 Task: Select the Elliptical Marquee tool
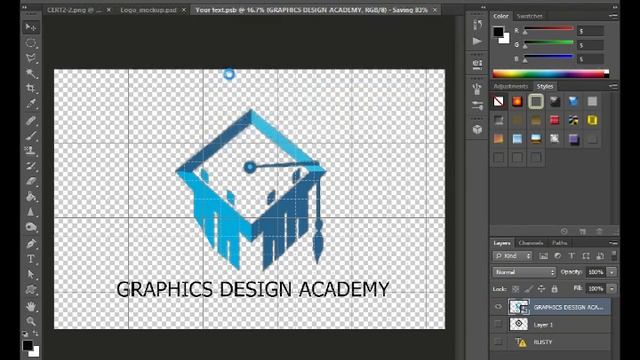(31, 43)
